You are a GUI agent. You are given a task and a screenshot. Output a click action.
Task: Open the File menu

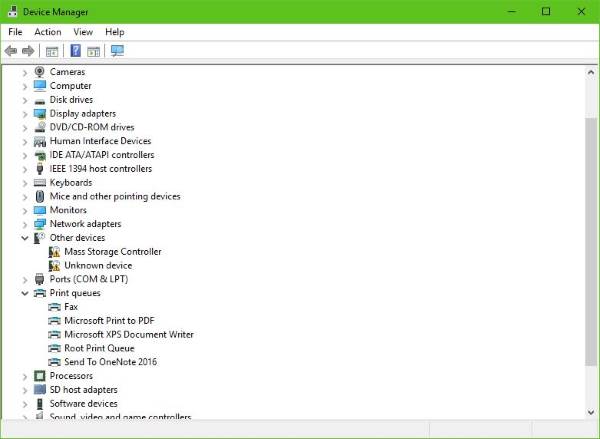[15, 32]
